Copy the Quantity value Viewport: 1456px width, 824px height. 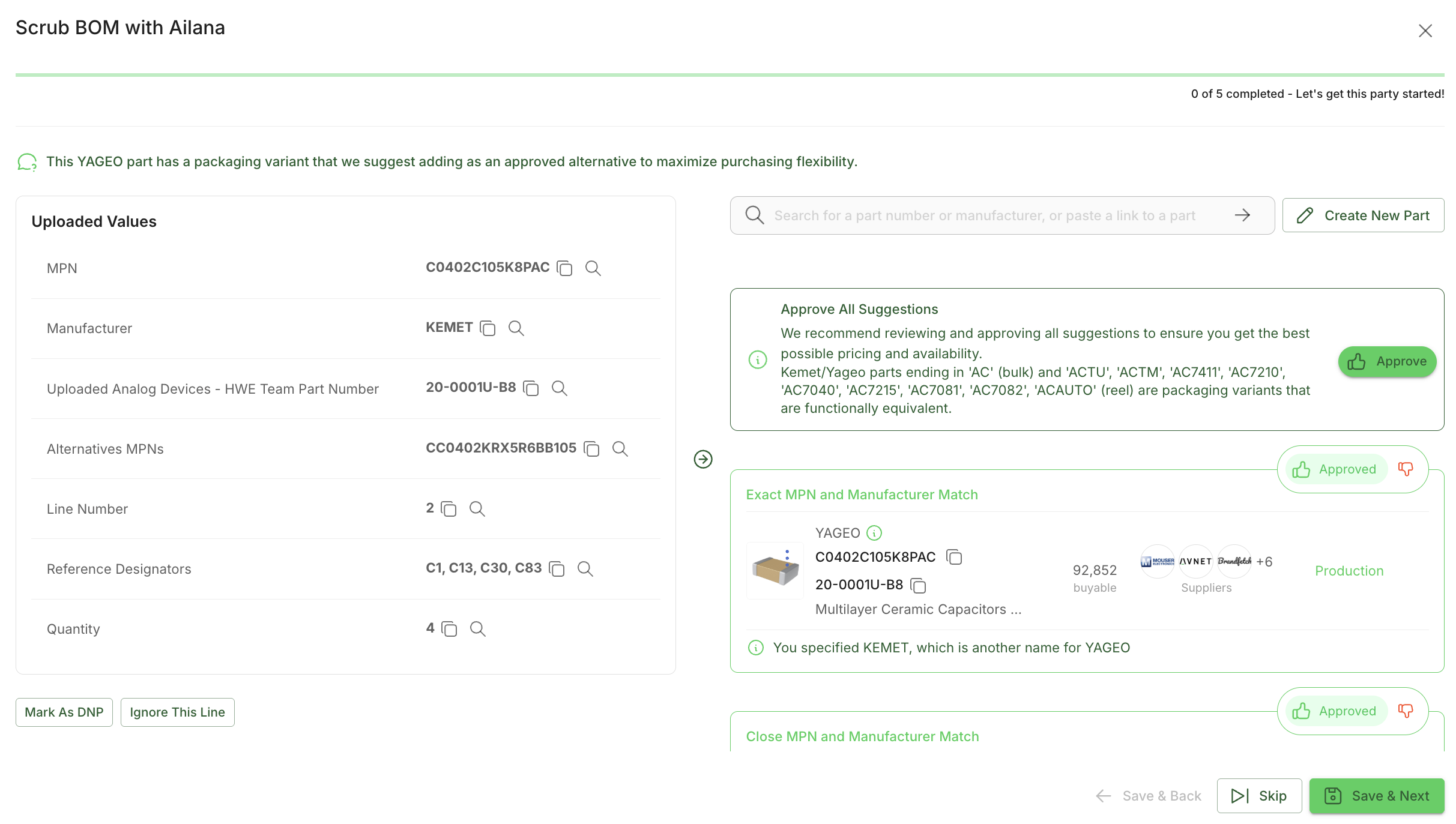tap(449, 629)
